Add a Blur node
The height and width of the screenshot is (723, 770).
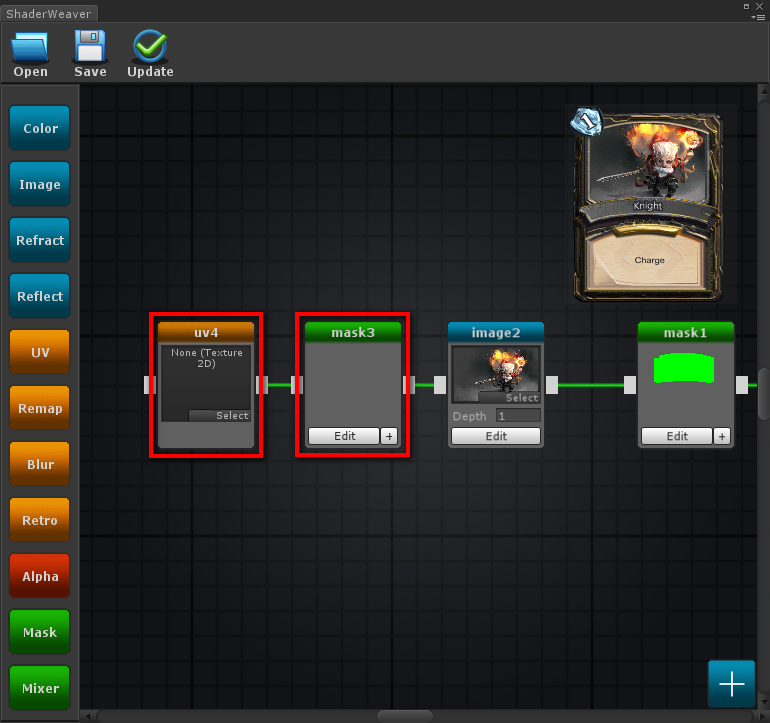(x=40, y=464)
